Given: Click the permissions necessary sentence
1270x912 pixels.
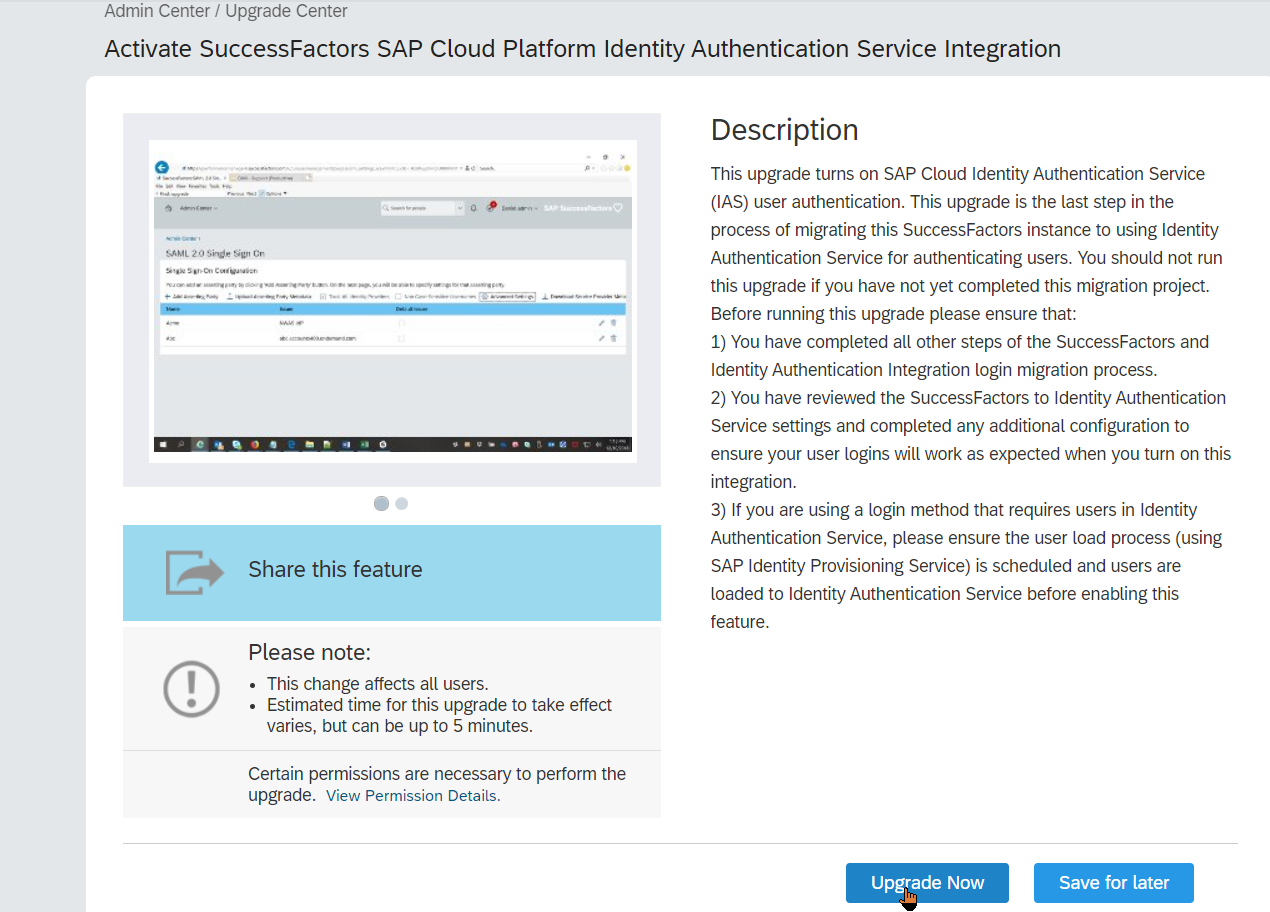Looking at the screenshot, I should click(x=437, y=784).
